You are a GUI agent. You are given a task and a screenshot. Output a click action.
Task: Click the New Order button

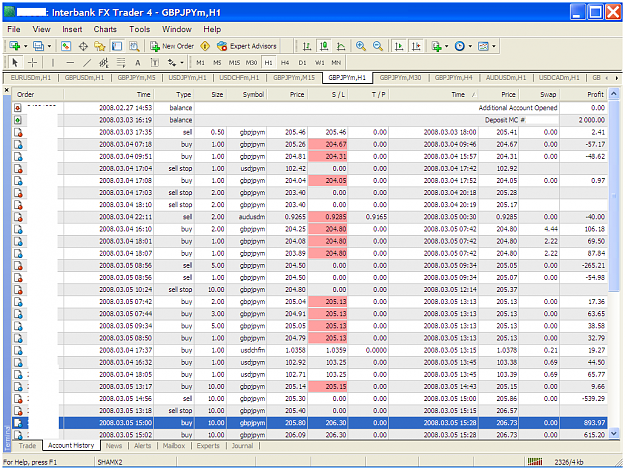coord(172,46)
